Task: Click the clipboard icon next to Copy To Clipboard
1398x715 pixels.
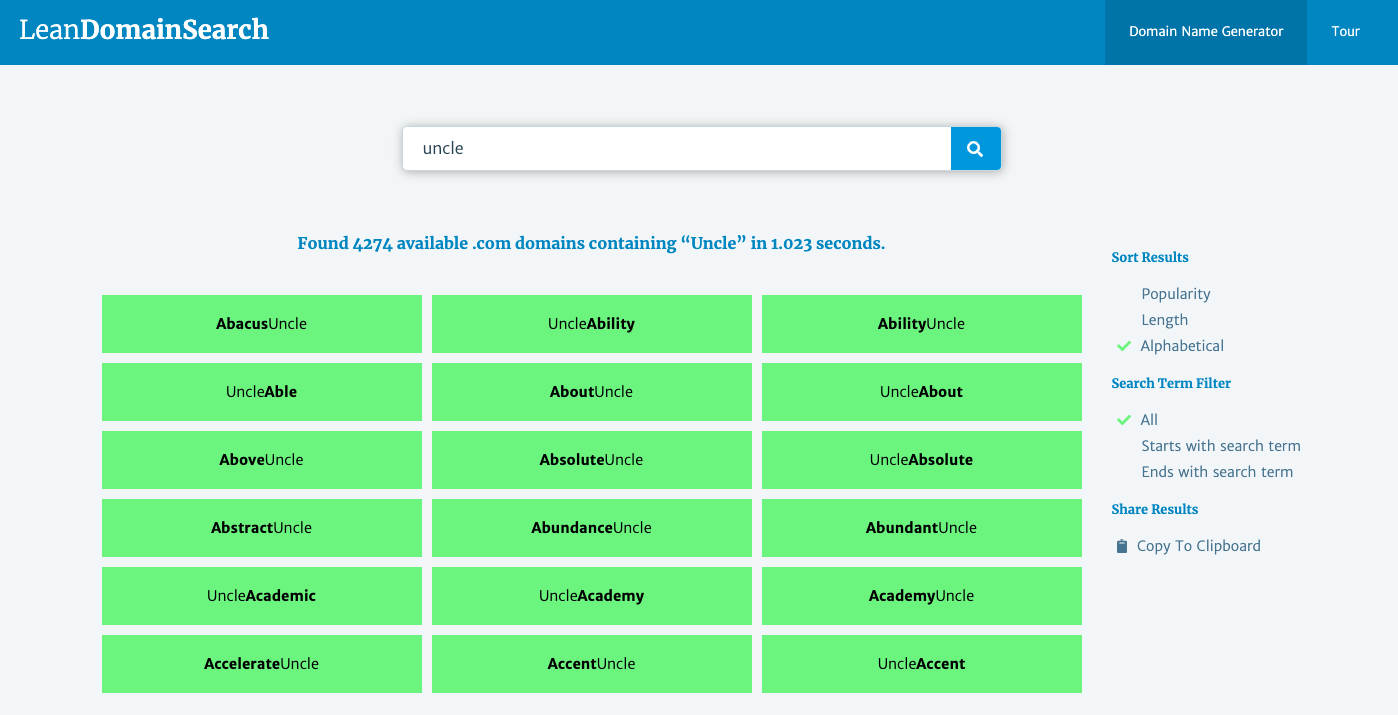Action: tap(1122, 546)
